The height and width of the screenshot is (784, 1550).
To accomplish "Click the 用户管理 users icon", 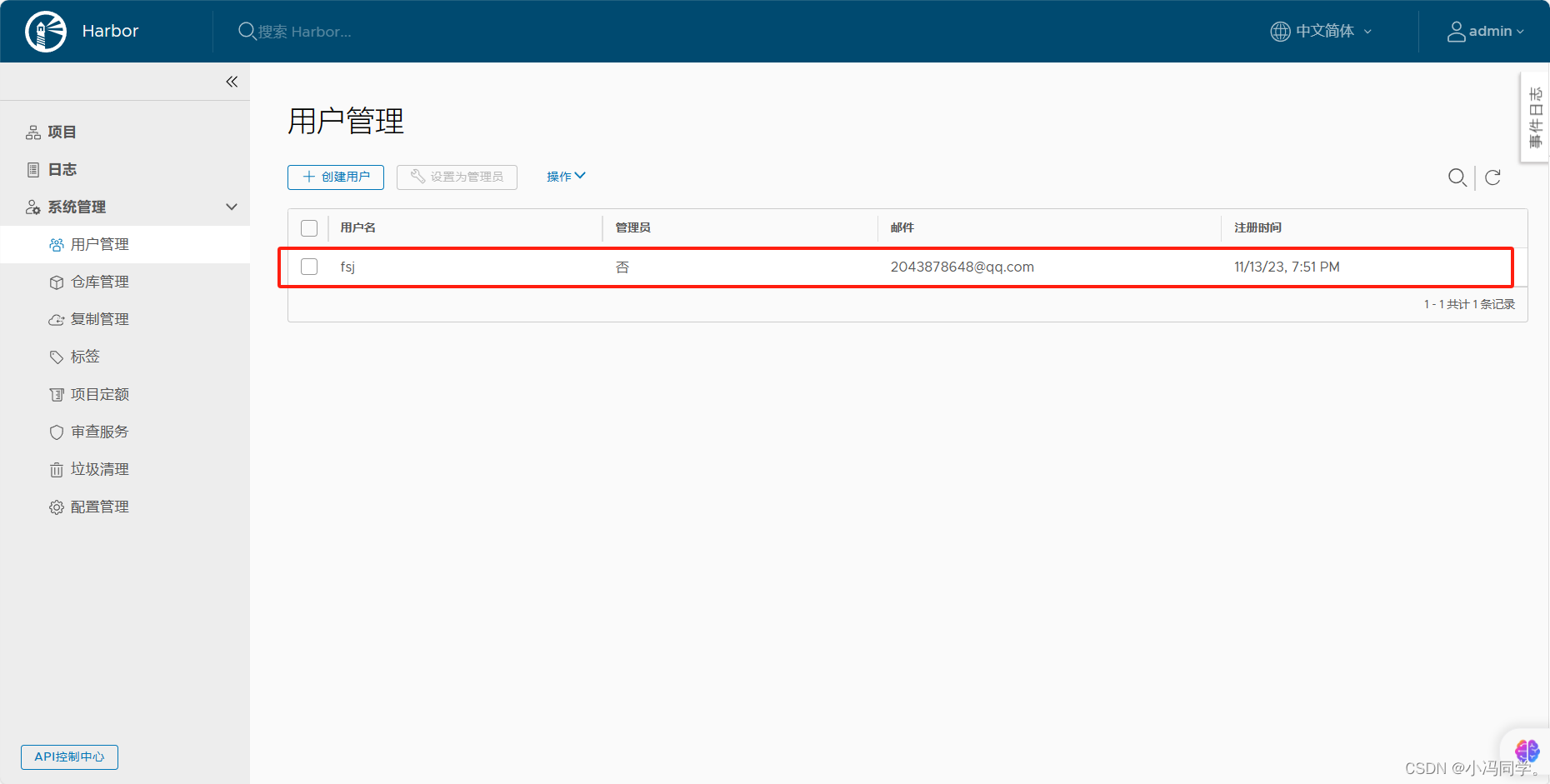I will [57, 245].
